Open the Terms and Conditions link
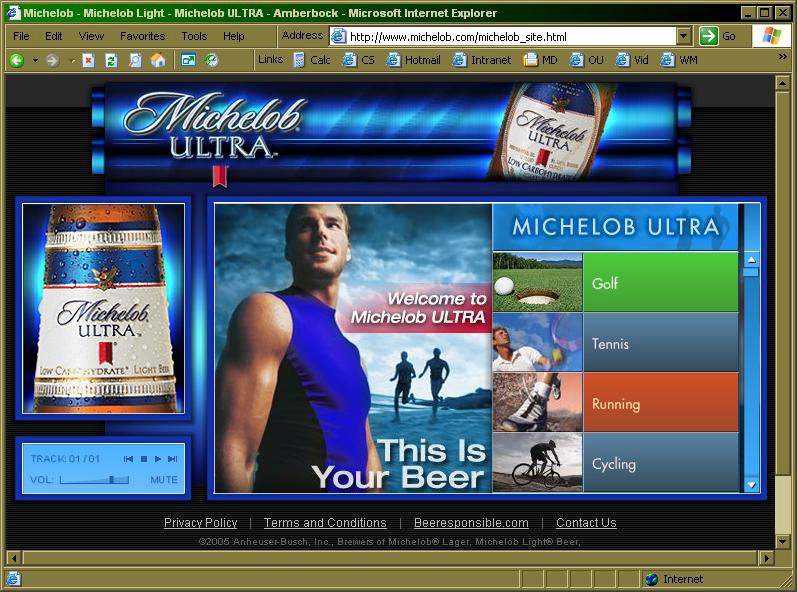This screenshot has width=797, height=592. pyautogui.click(x=325, y=523)
